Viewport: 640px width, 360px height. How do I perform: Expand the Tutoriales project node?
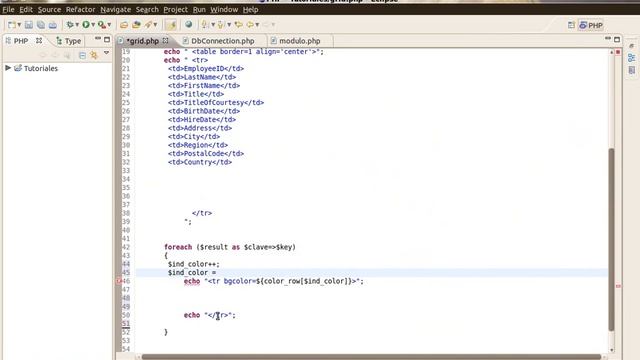pos(8,68)
